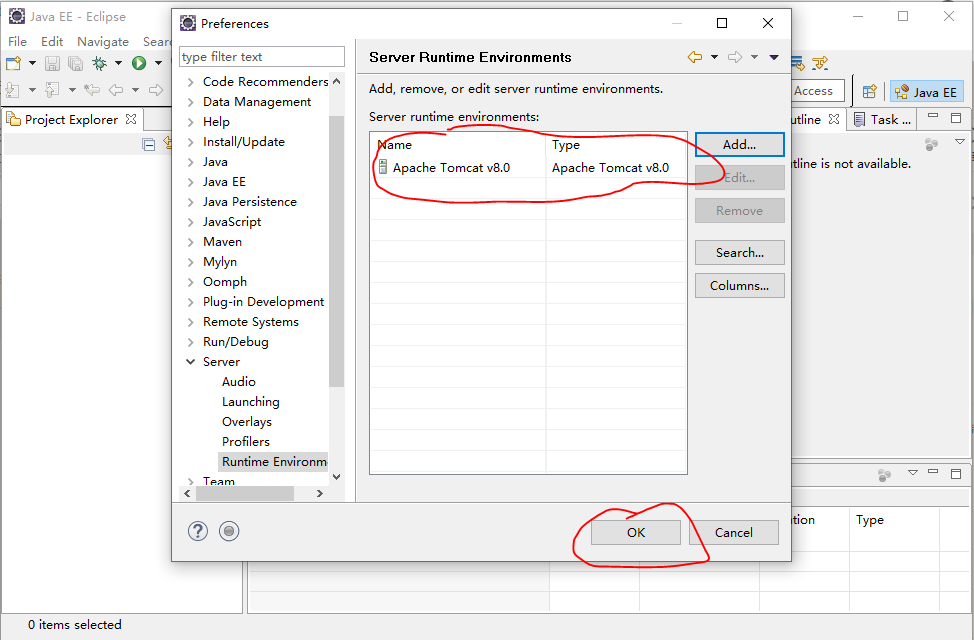Select the green Run icon
The image size is (974, 640).
tap(138, 63)
